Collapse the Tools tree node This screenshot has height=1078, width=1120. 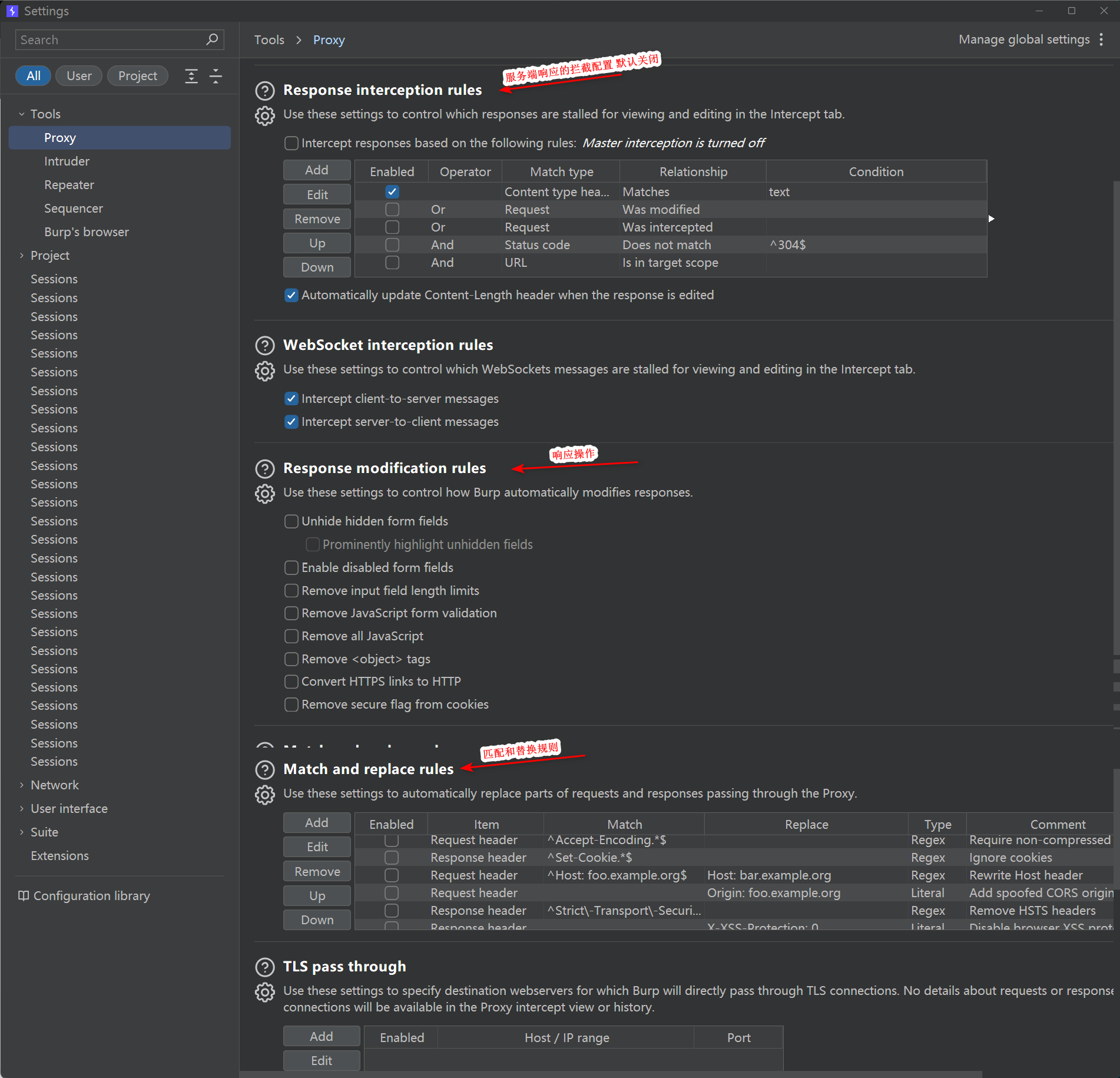click(22, 114)
